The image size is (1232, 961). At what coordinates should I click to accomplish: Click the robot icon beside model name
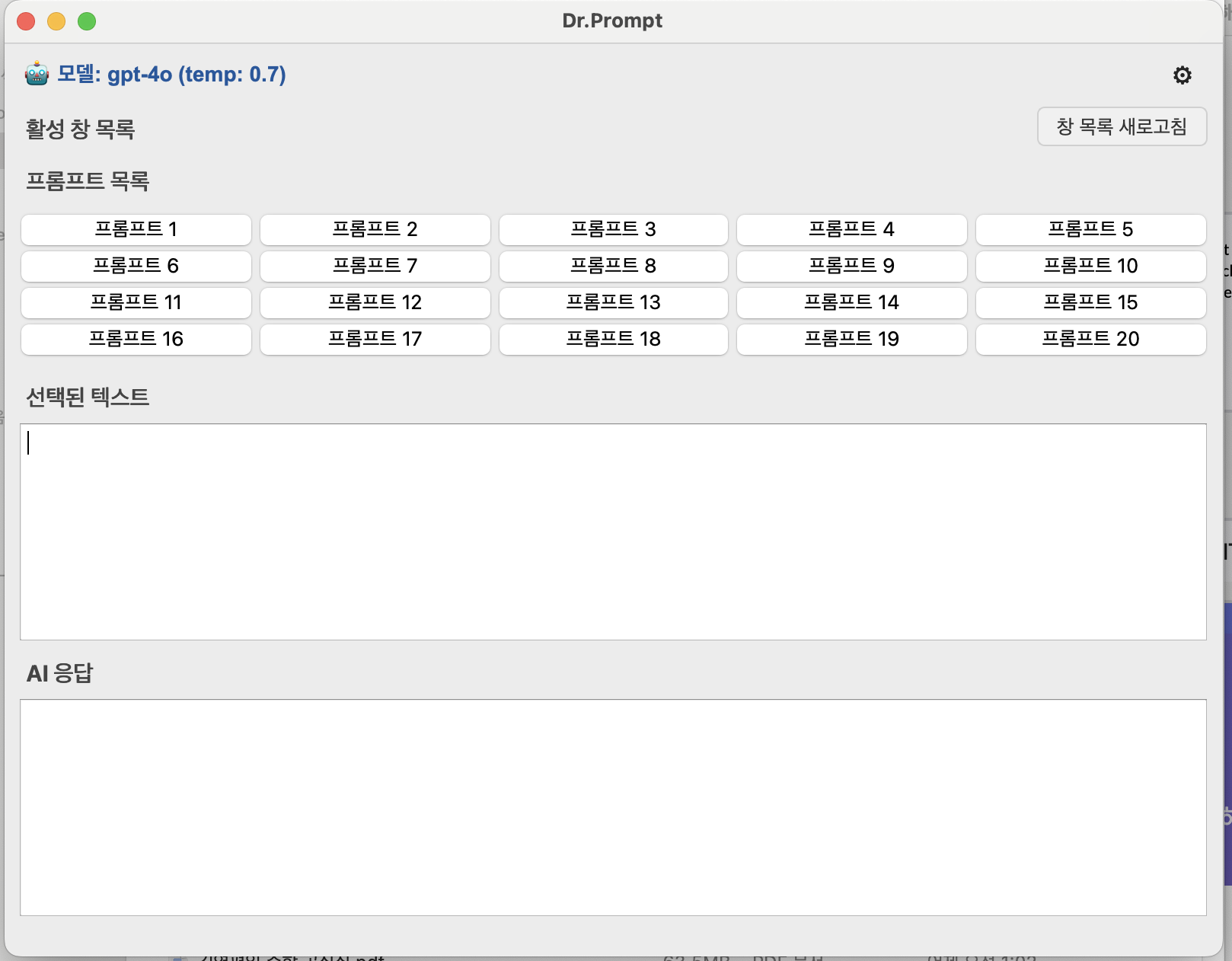37,75
